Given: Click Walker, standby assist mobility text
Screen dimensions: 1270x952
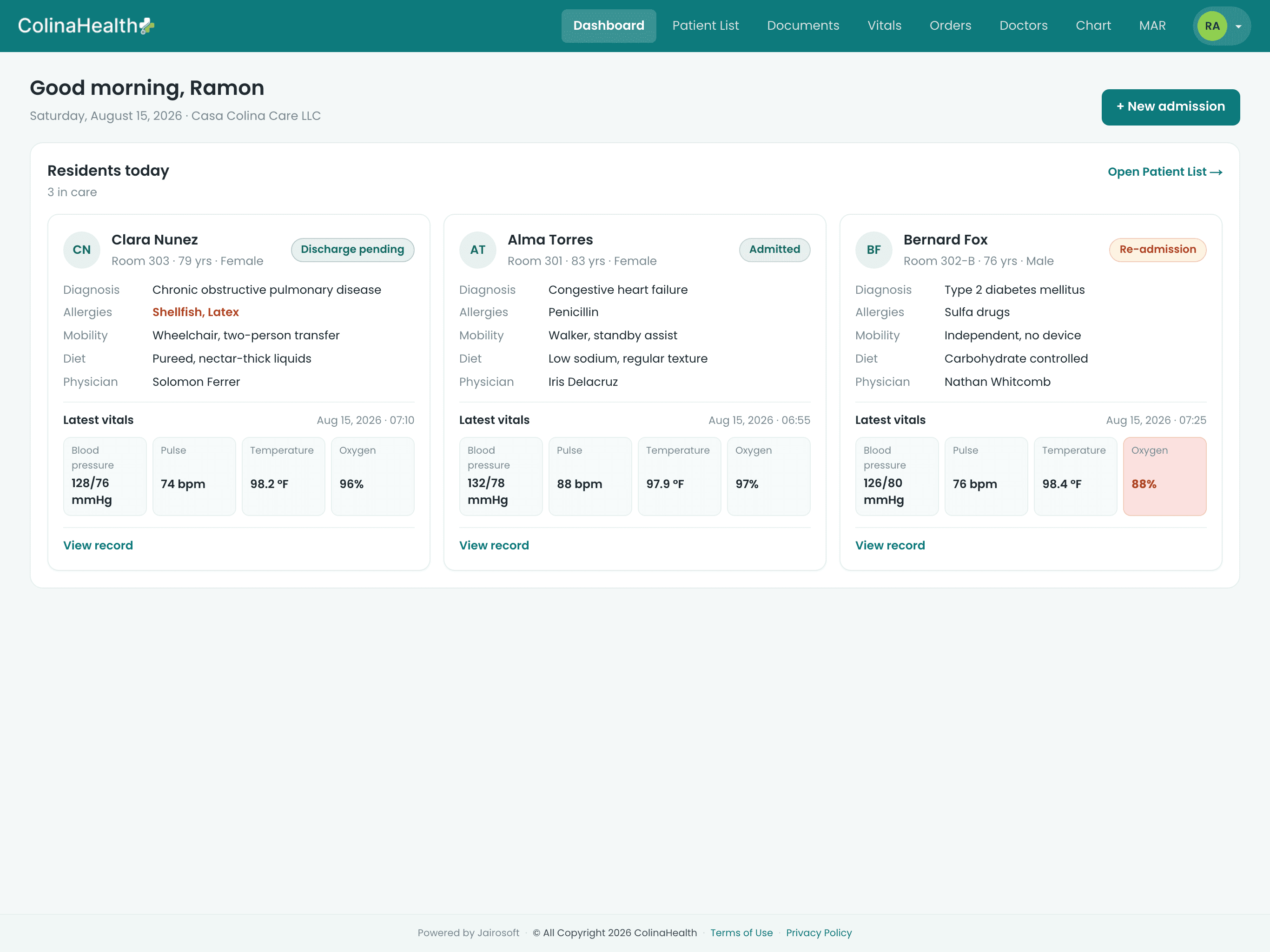Looking at the screenshot, I should (x=613, y=335).
